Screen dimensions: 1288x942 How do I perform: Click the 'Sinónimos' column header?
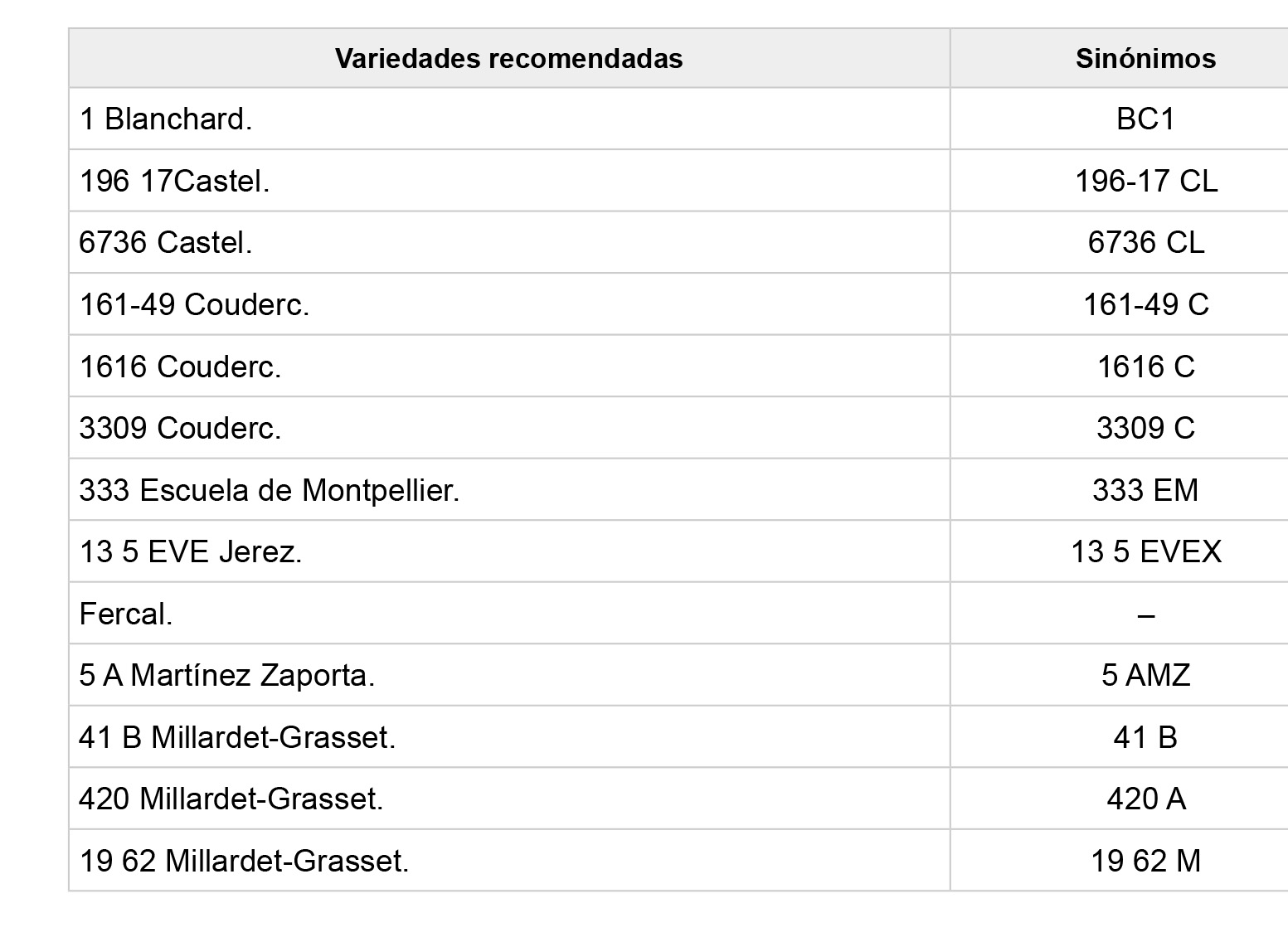(1145, 59)
